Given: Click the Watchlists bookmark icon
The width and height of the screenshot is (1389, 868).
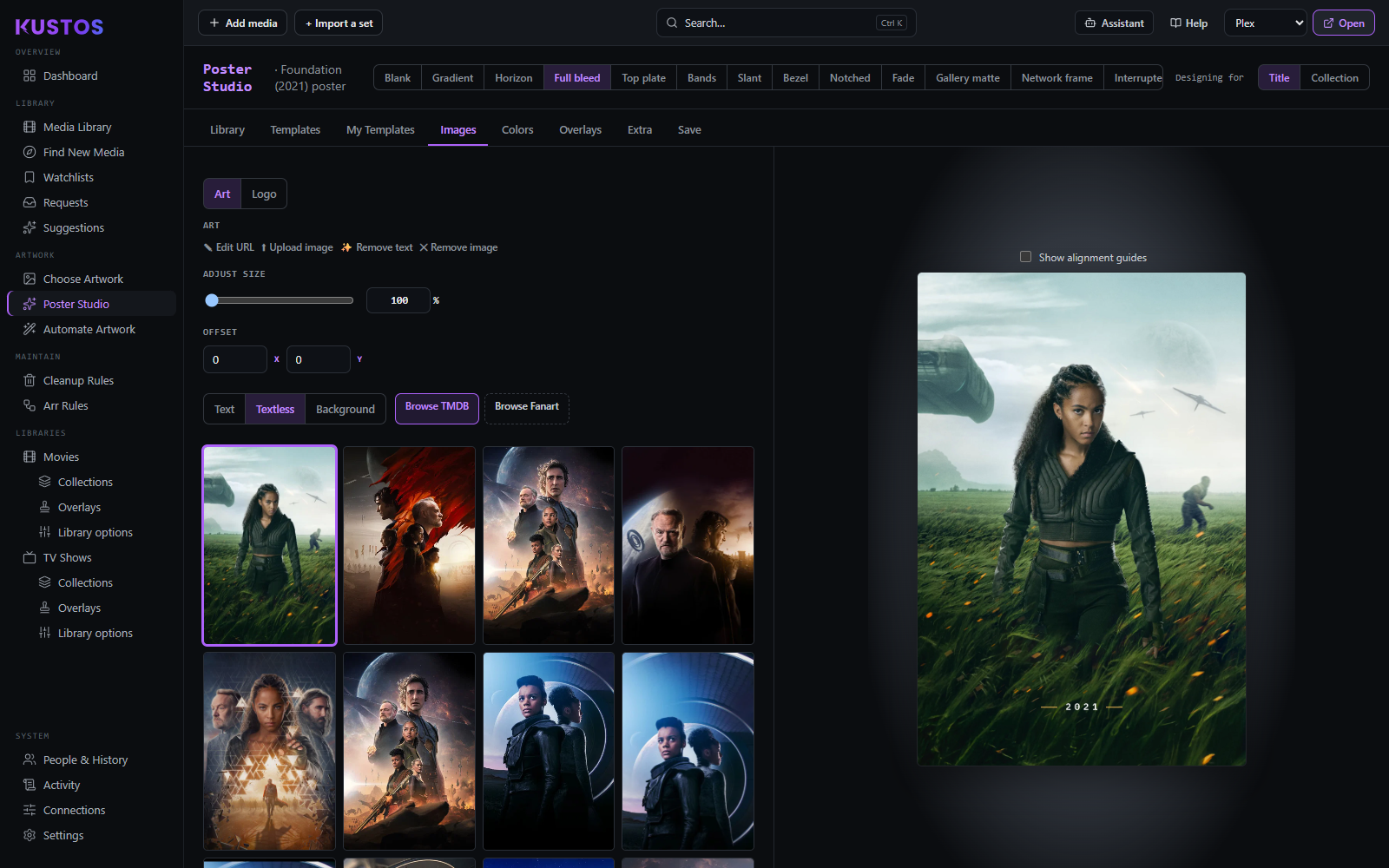Looking at the screenshot, I should point(30,177).
